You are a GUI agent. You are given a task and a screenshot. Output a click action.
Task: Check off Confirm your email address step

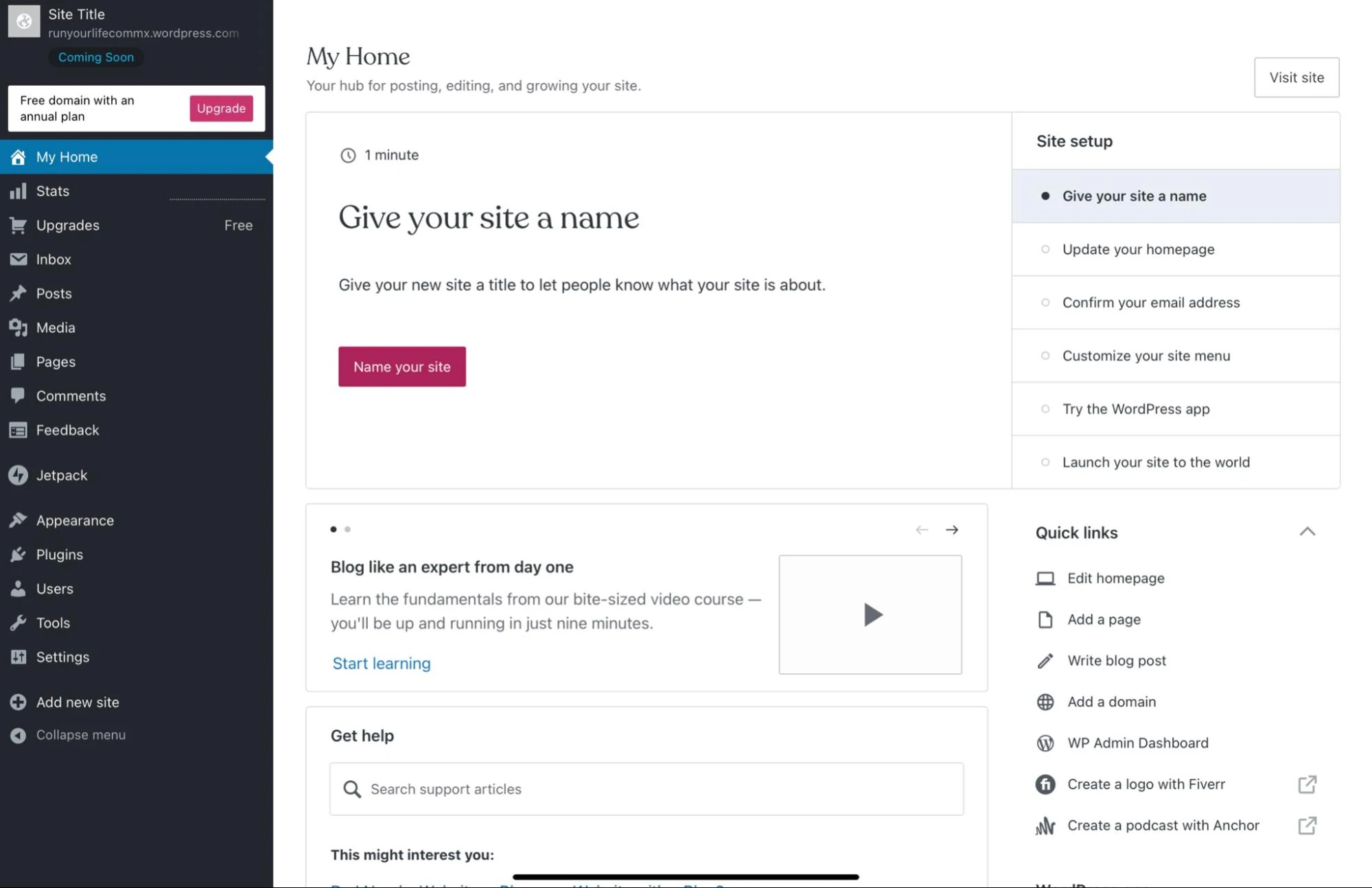(x=1045, y=302)
